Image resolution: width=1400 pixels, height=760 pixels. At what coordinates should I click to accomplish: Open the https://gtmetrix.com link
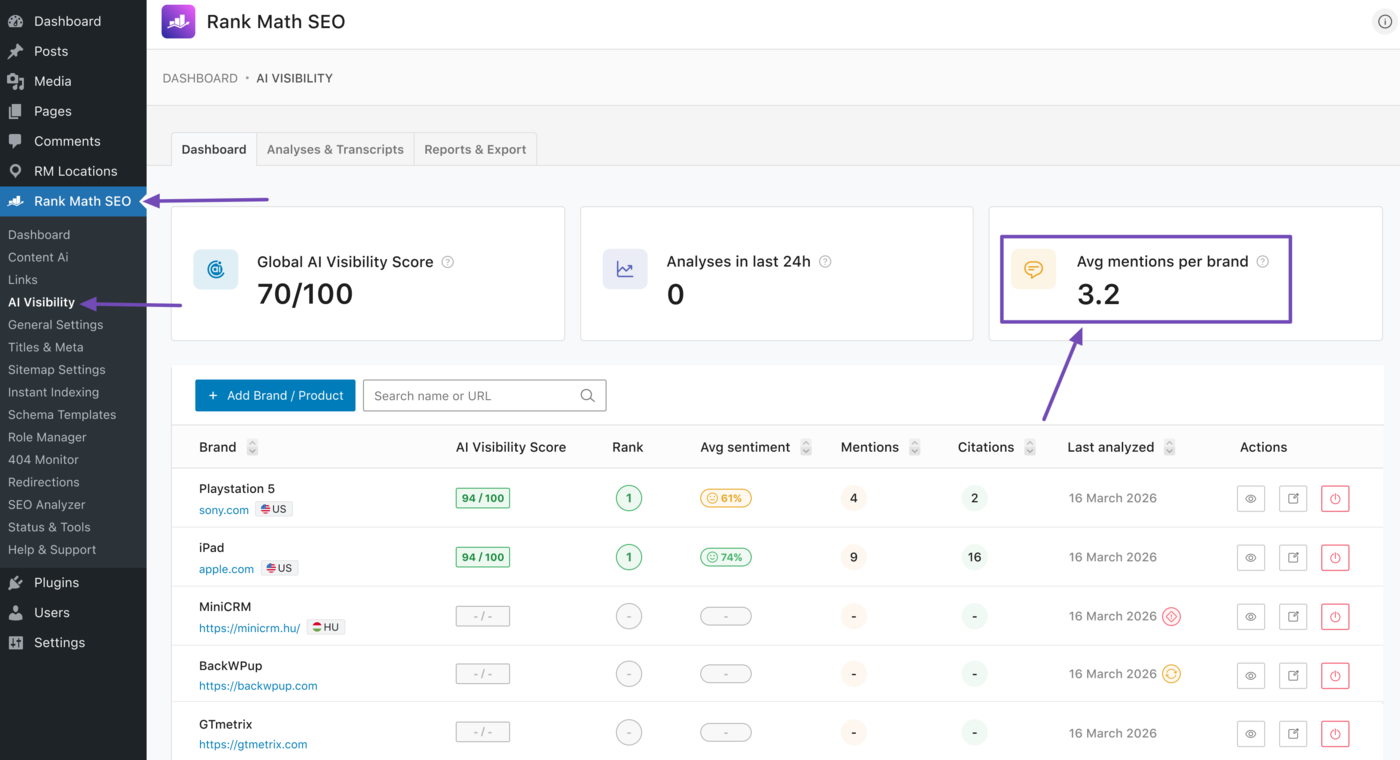(x=253, y=744)
